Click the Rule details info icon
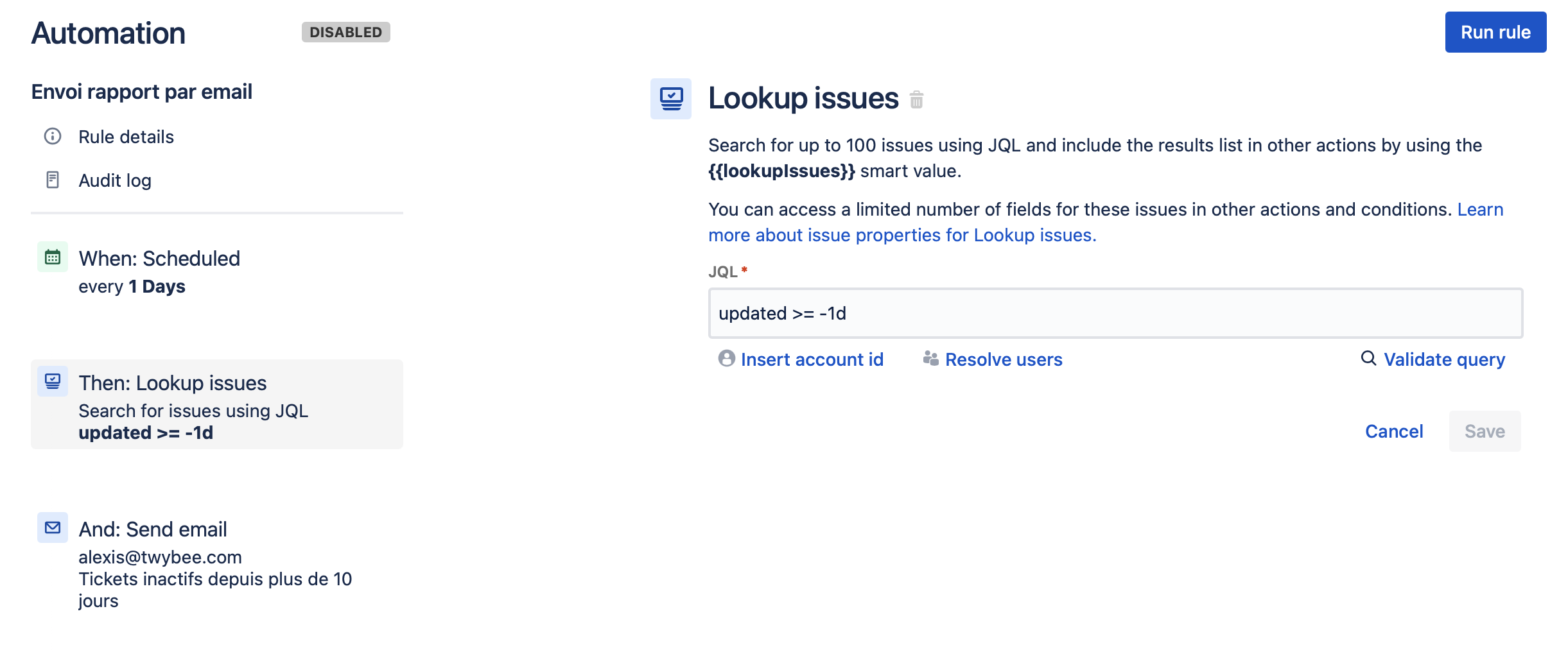The image size is (1568, 652). pyautogui.click(x=53, y=137)
